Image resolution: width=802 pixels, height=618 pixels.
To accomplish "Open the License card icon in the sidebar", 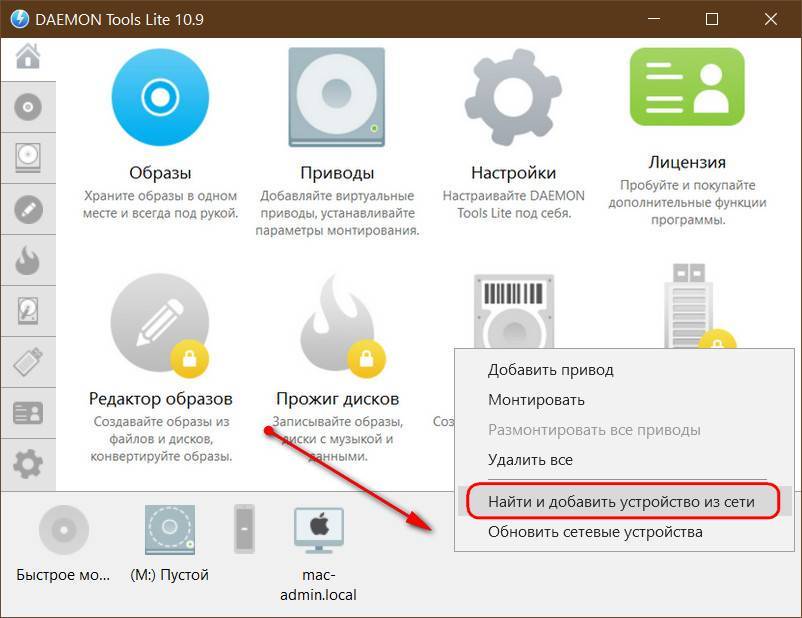I will click(28, 413).
